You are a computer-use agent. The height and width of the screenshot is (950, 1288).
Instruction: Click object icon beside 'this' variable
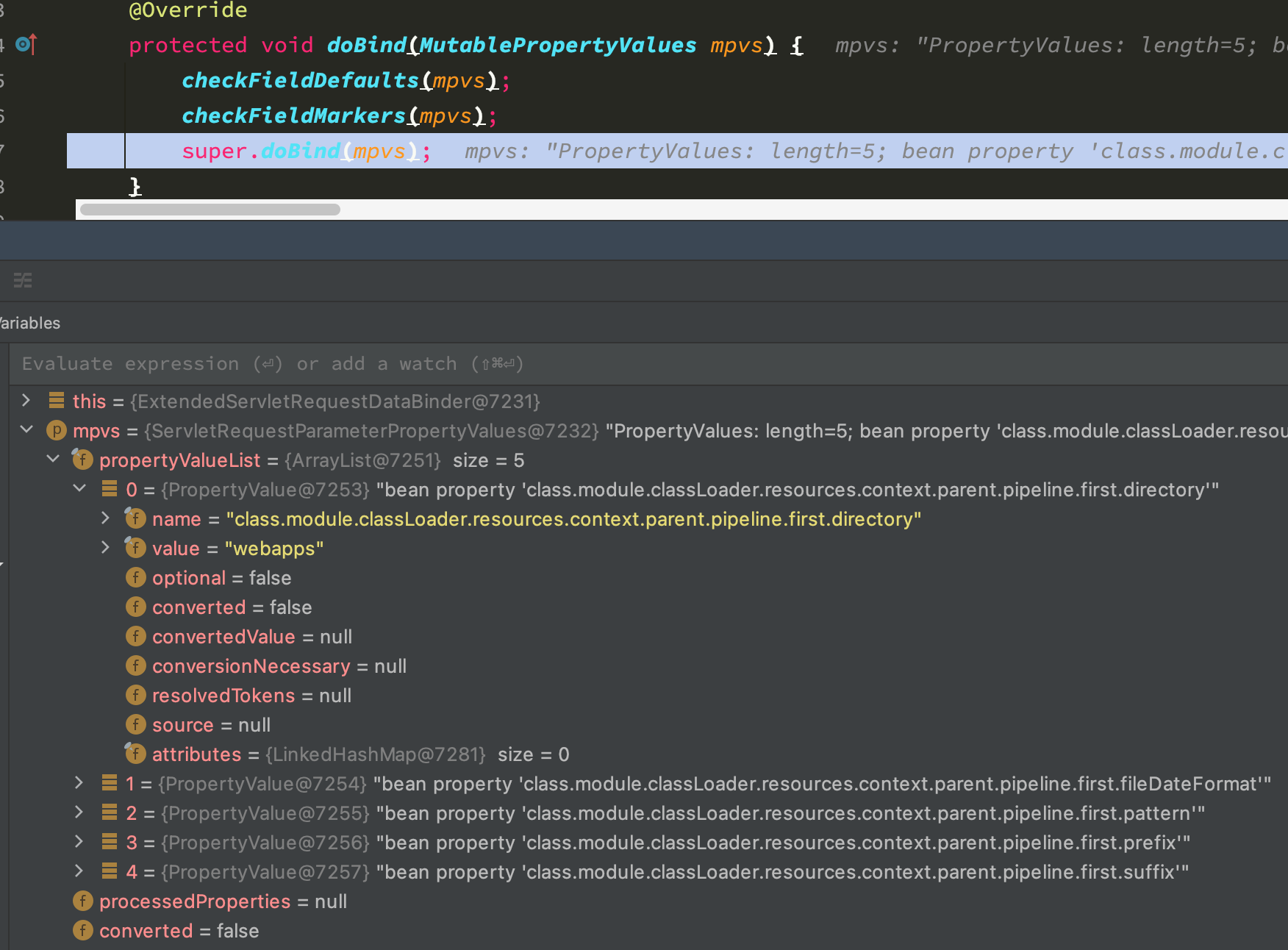click(x=57, y=401)
